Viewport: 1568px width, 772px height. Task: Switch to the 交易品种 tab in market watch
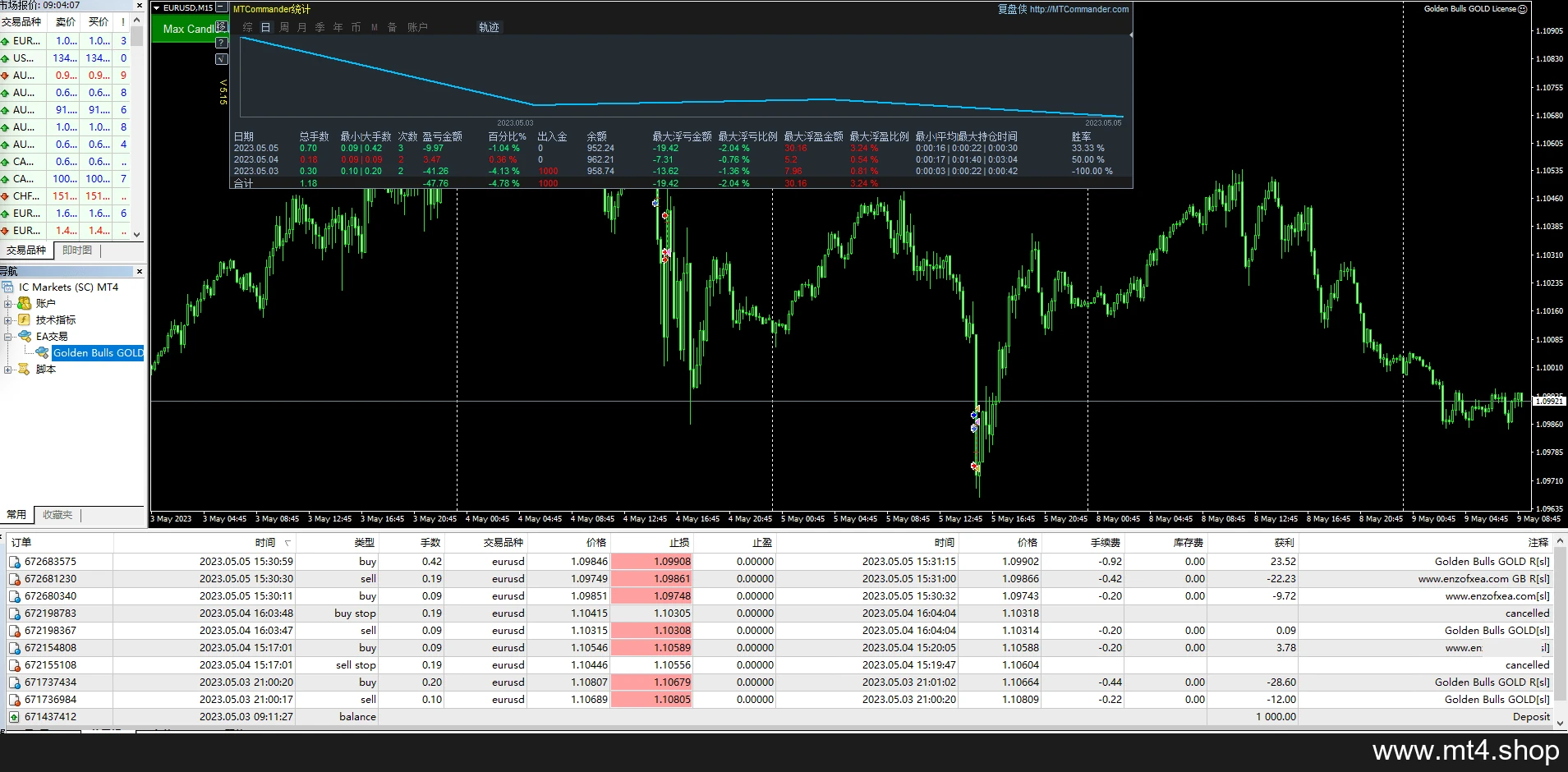26,250
